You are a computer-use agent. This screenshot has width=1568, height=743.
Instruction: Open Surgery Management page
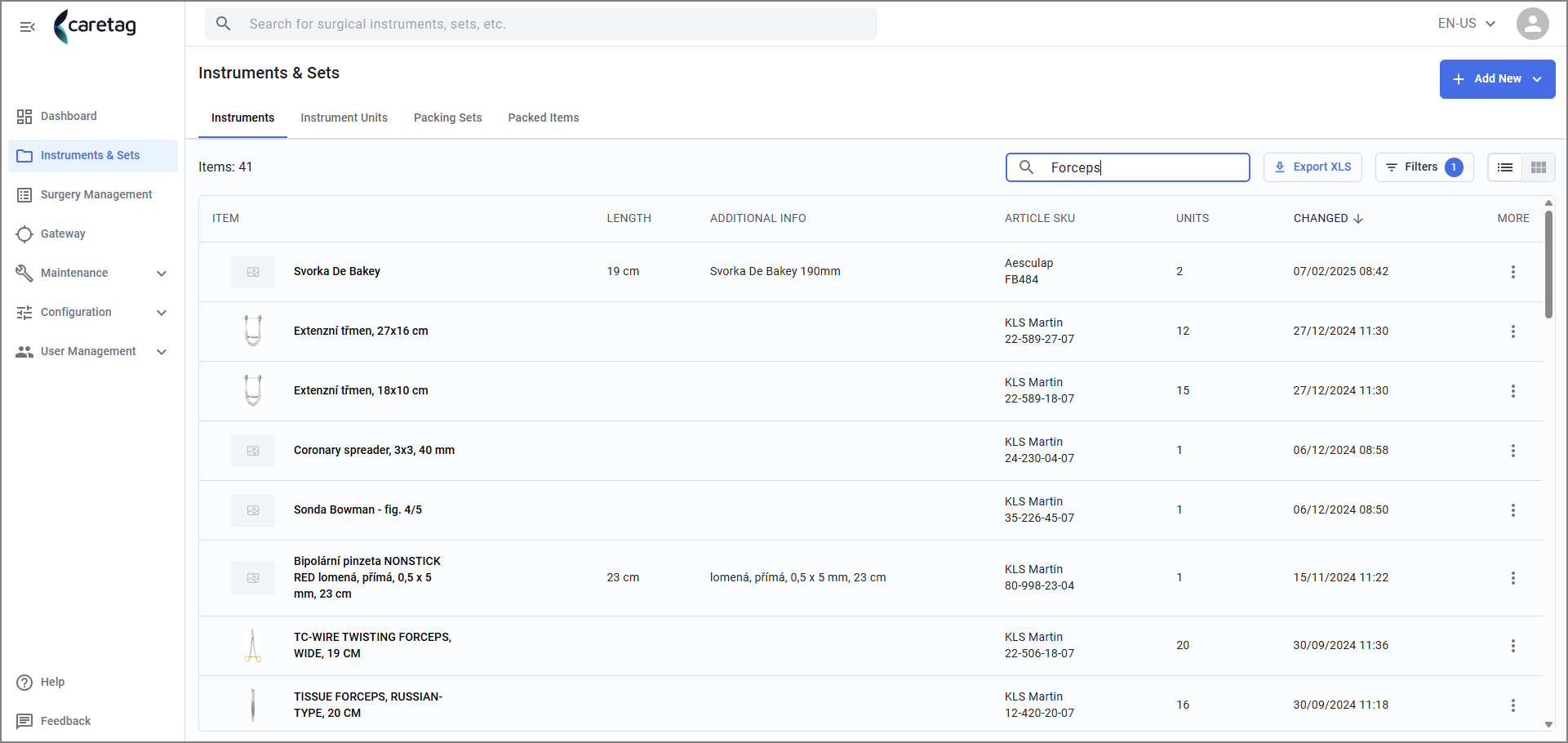[x=92, y=195]
